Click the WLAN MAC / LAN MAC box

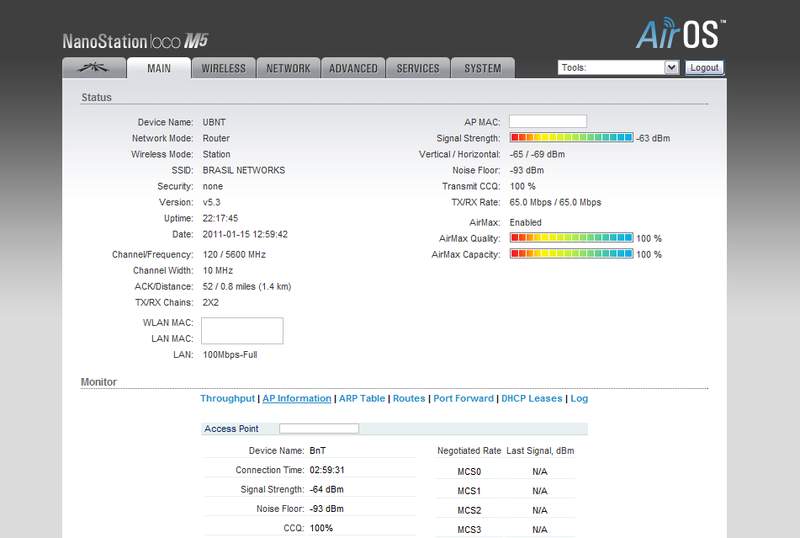pyautogui.click(x=242, y=330)
